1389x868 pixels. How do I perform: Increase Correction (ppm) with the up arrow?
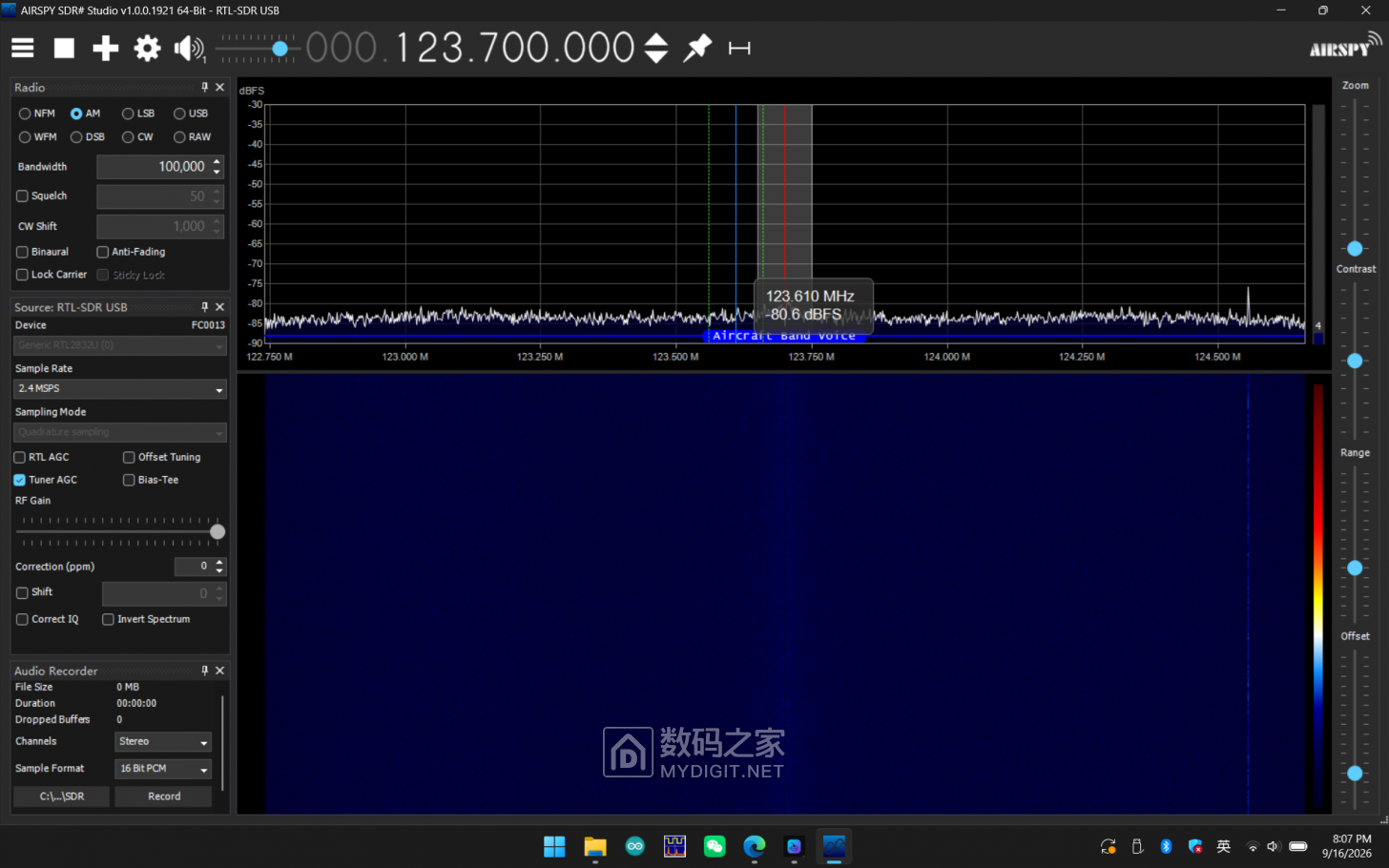point(219,562)
